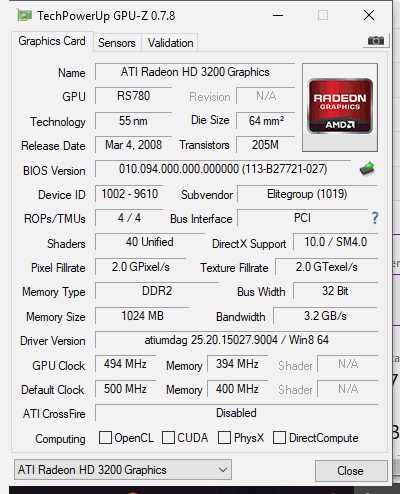Click the BIOS Version field
This screenshot has height=494, width=400.
coord(223,169)
